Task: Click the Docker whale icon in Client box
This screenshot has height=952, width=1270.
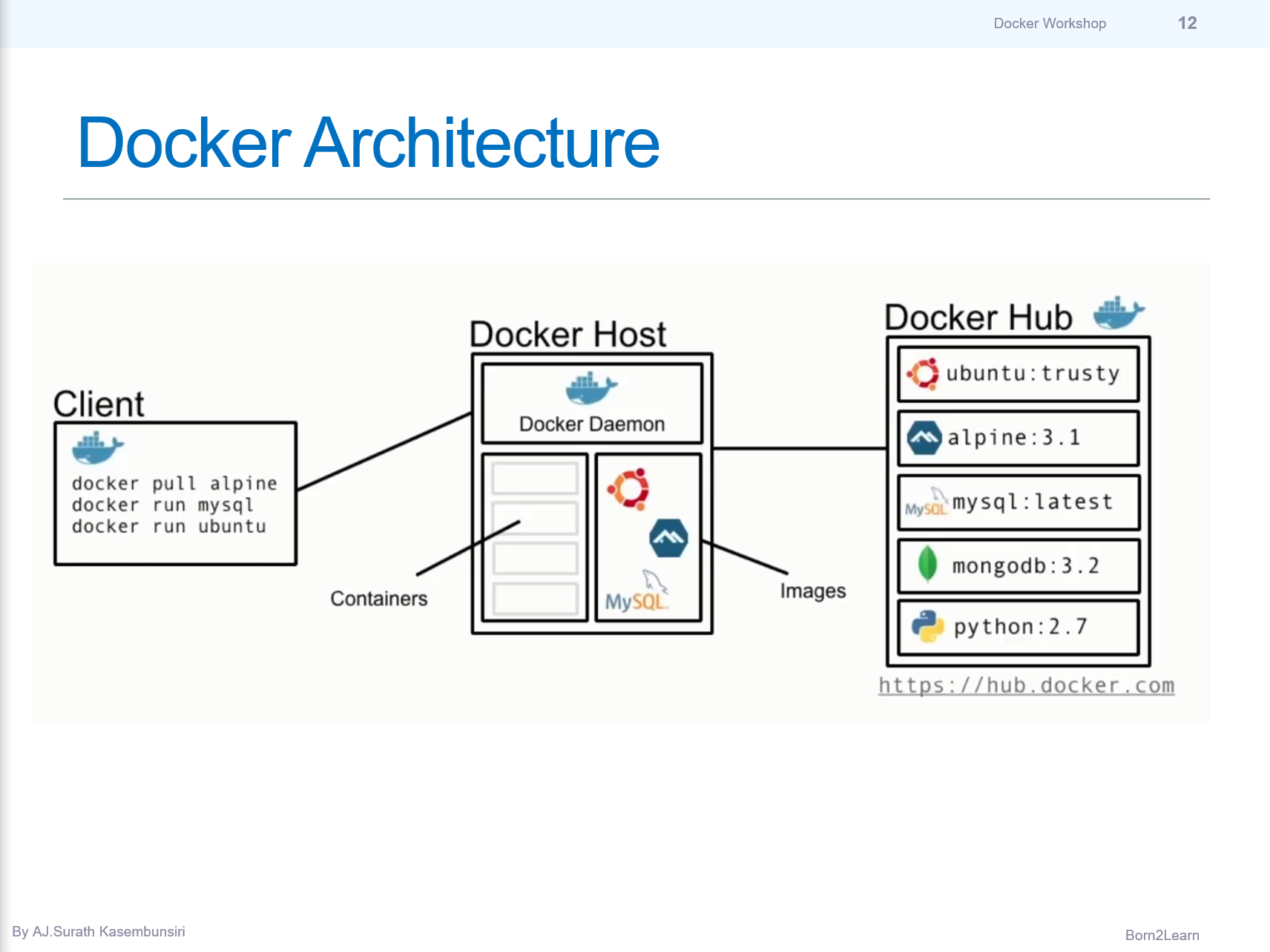Action: pos(96,446)
